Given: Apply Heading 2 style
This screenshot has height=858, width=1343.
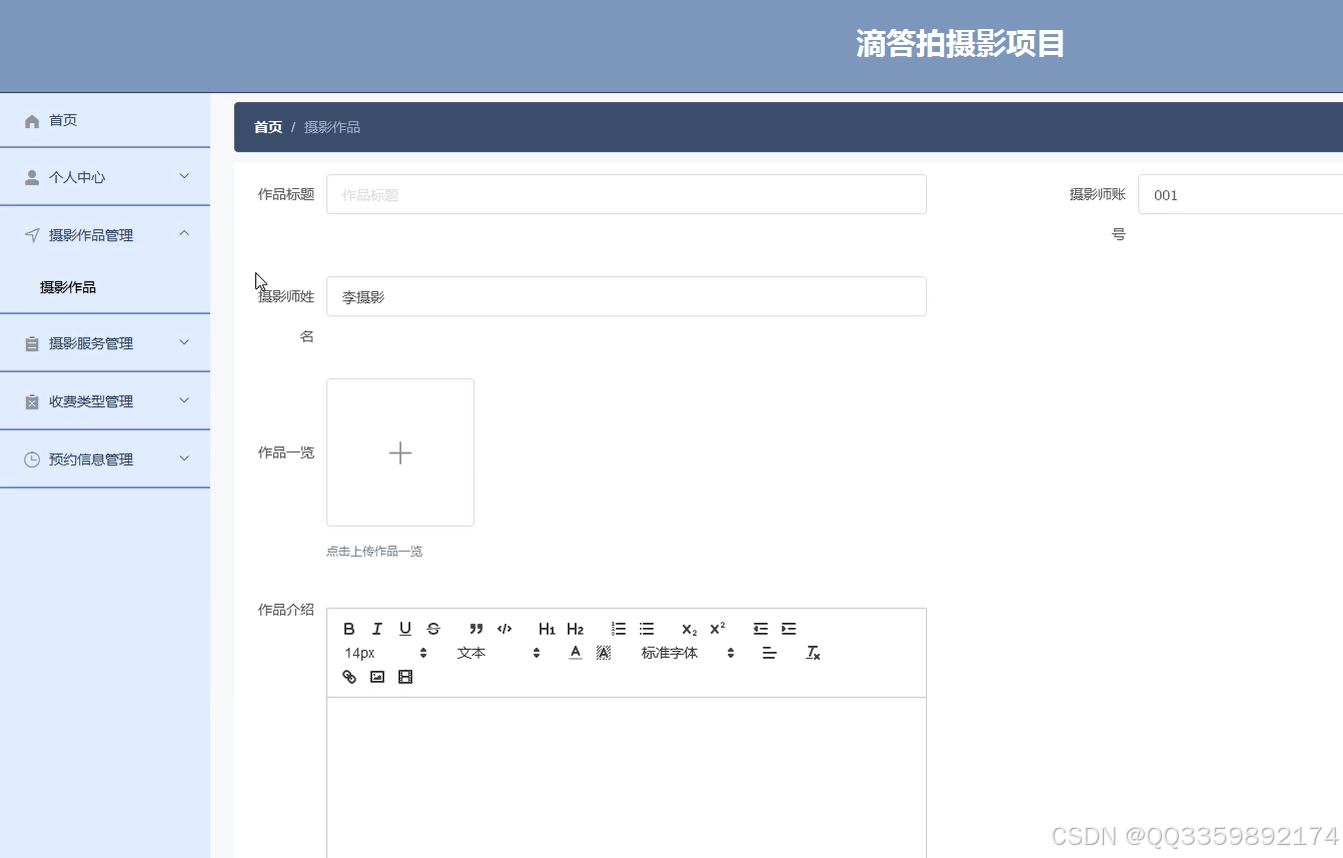Looking at the screenshot, I should [575, 629].
